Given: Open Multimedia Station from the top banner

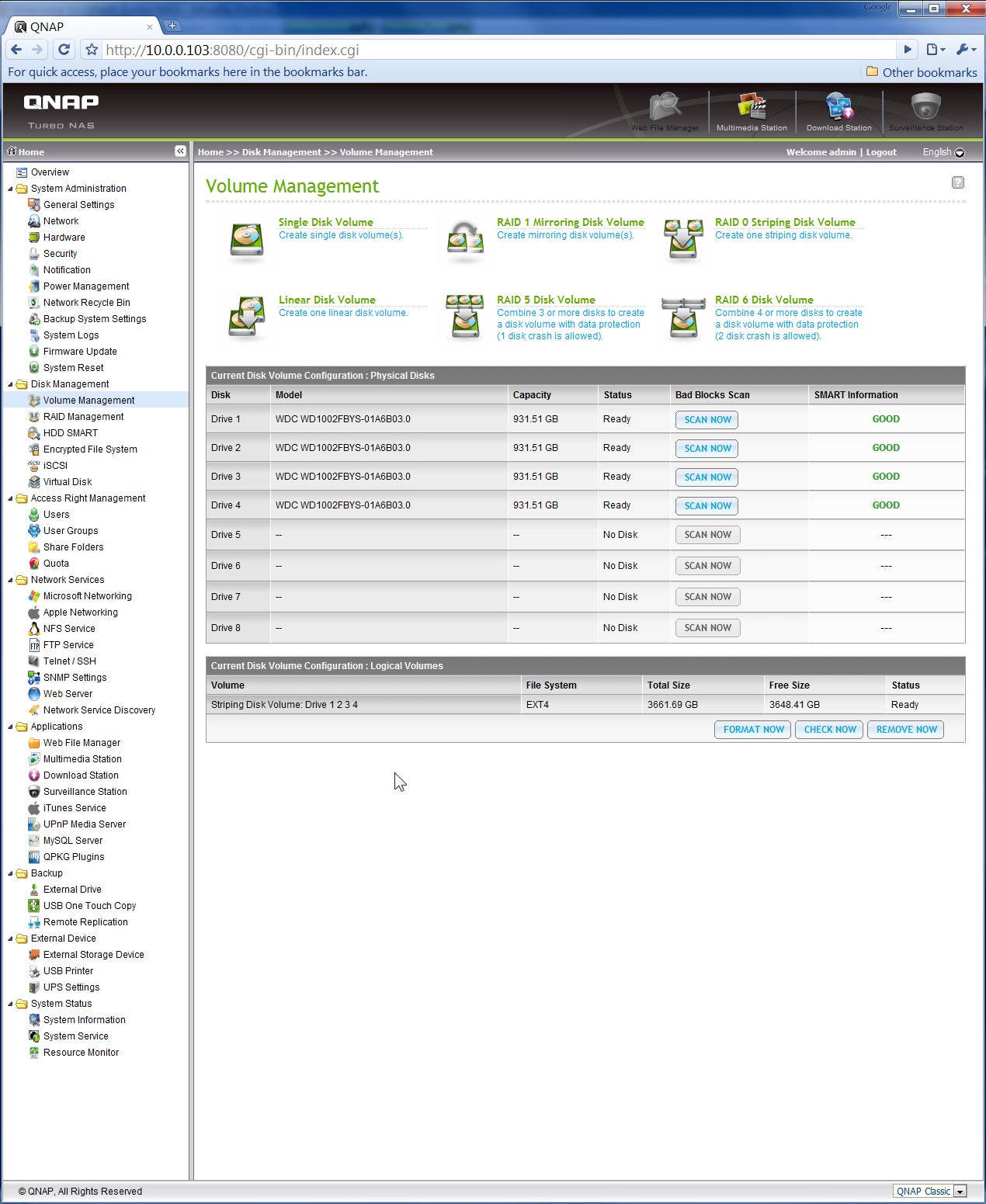Looking at the screenshot, I should [751, 109].
